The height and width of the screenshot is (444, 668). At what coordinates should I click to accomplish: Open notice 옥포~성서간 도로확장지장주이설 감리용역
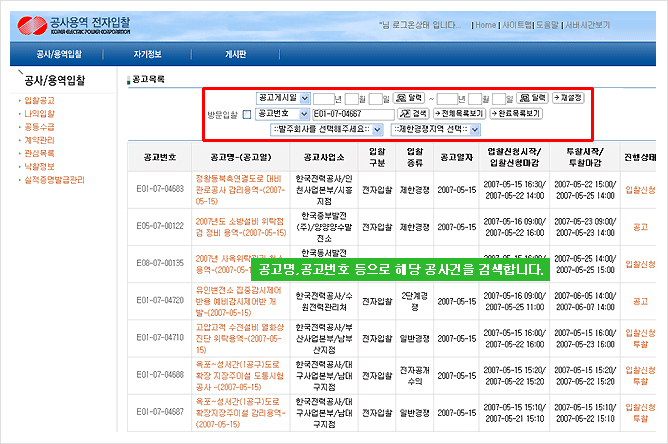point(240,413)
